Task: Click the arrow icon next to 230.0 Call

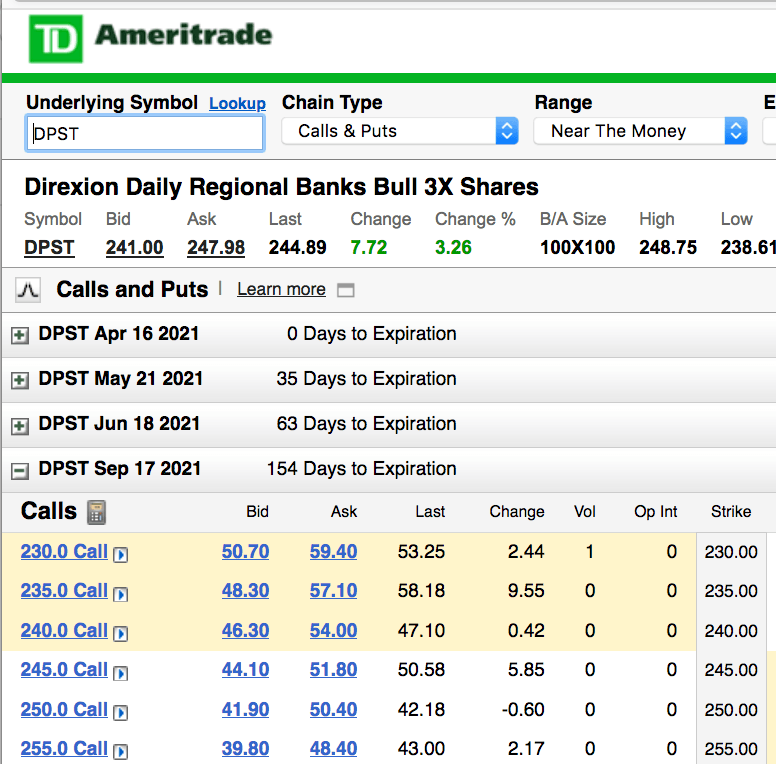Action: (x=121, y=553)
